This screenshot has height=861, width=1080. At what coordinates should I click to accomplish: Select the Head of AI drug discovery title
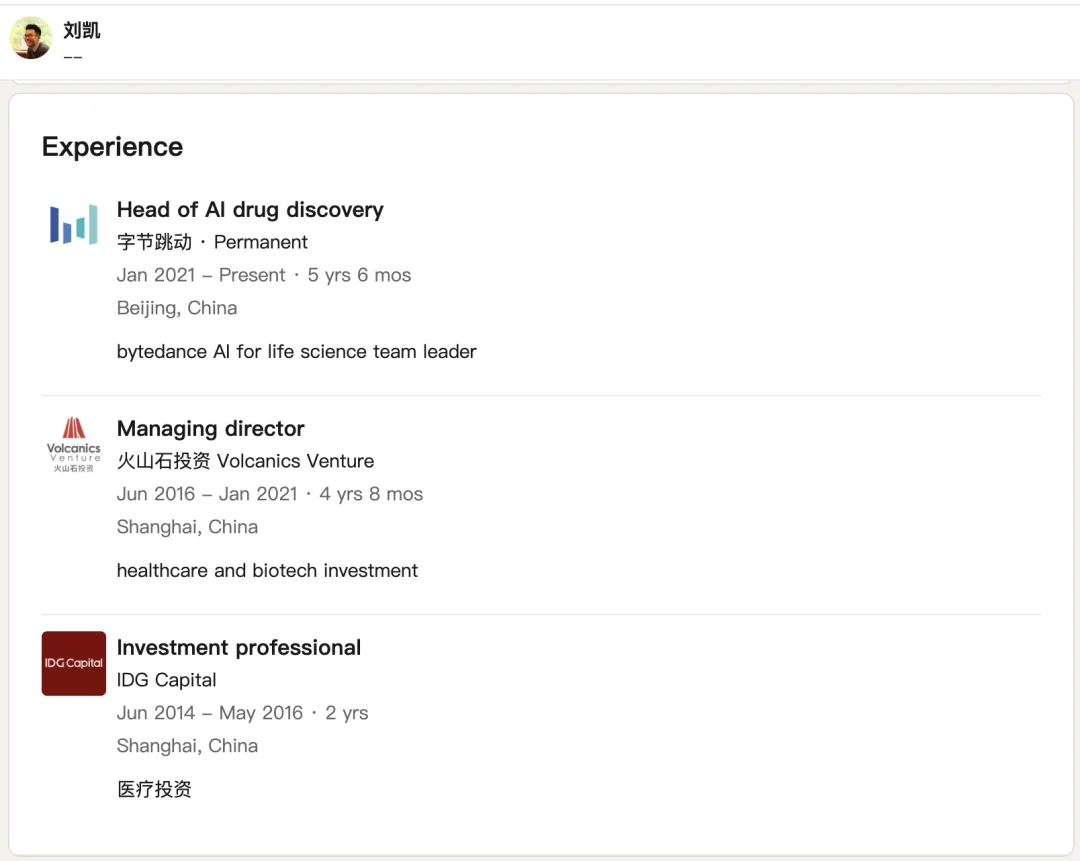[250, 209]
